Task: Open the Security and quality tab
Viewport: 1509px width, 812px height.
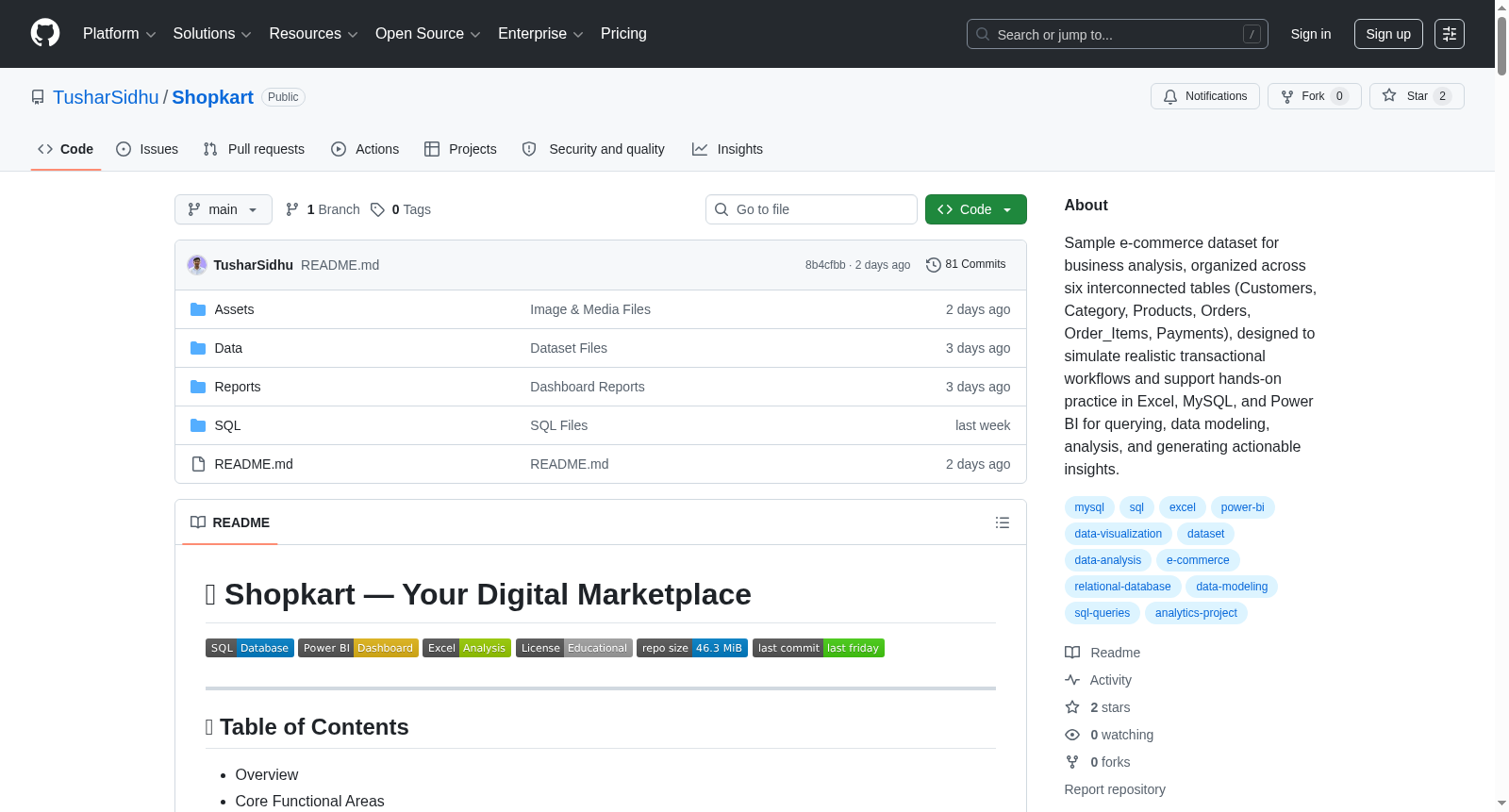Action: [593, 149]
